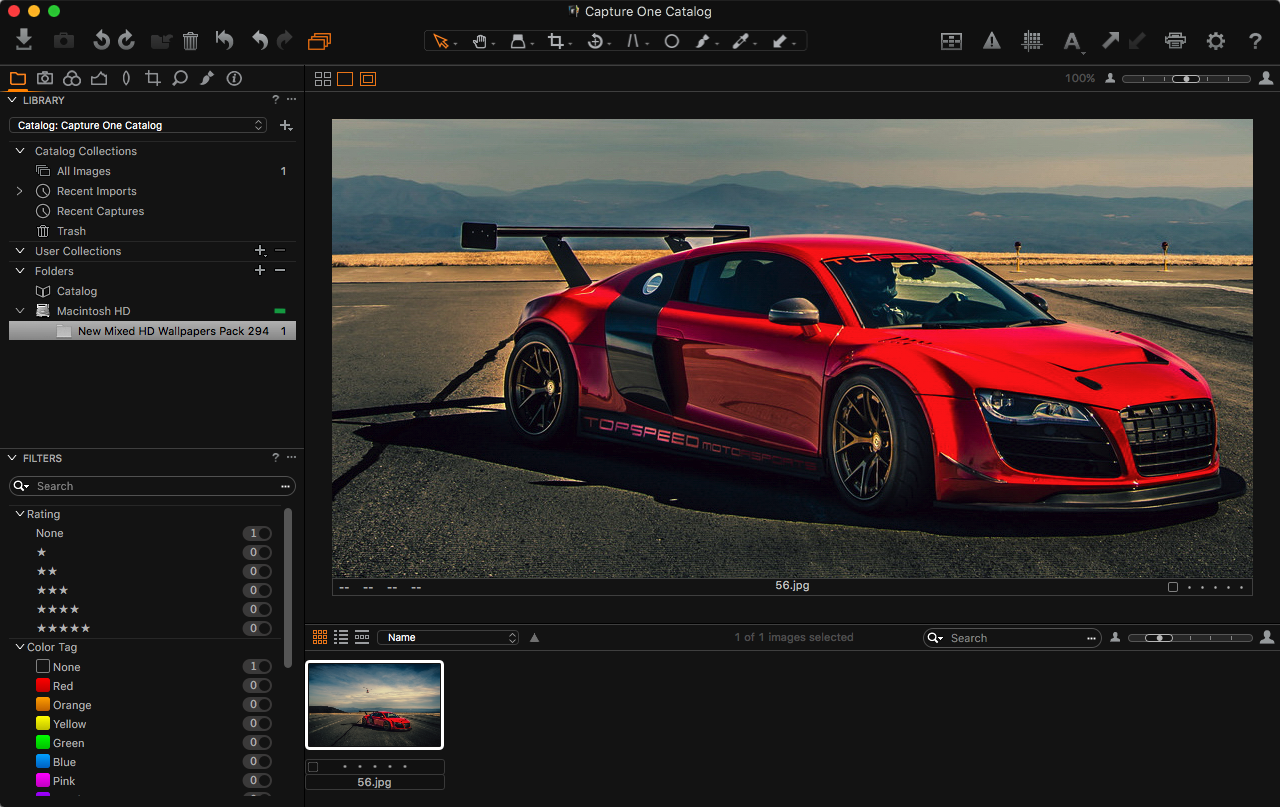Screen dimensions: 1280x807
Task: Click the camera Capture icon in top toolbar
Action: [x=64, y=41]
